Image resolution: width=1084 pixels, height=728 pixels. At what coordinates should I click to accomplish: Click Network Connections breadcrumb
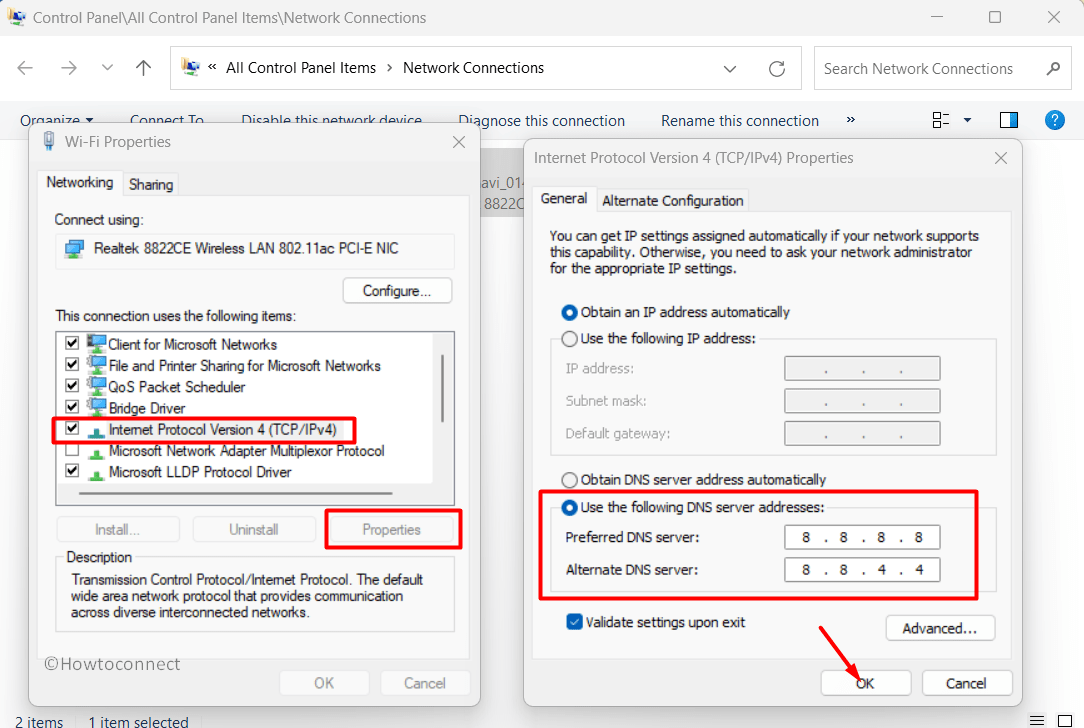point(474,68)
